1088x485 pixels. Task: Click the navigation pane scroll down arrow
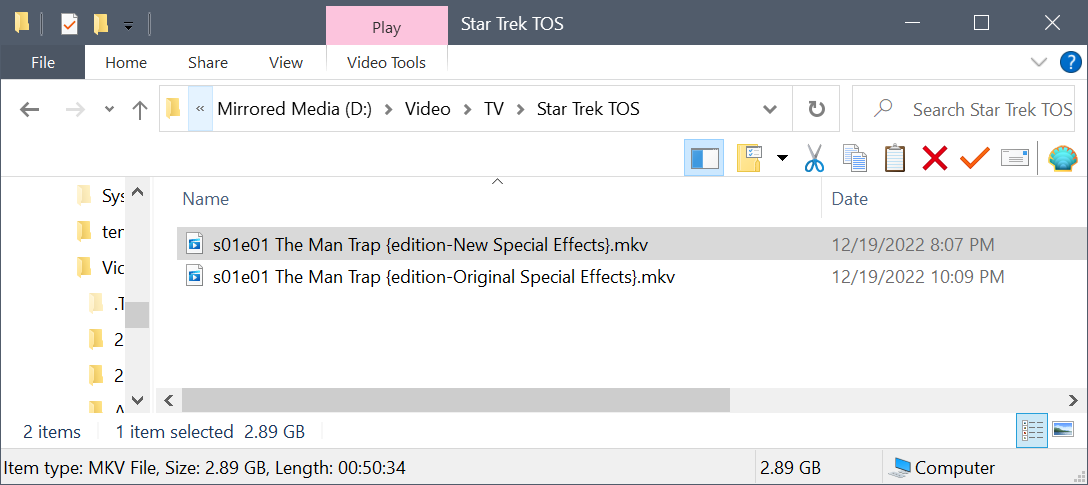(x=137, y=400)
